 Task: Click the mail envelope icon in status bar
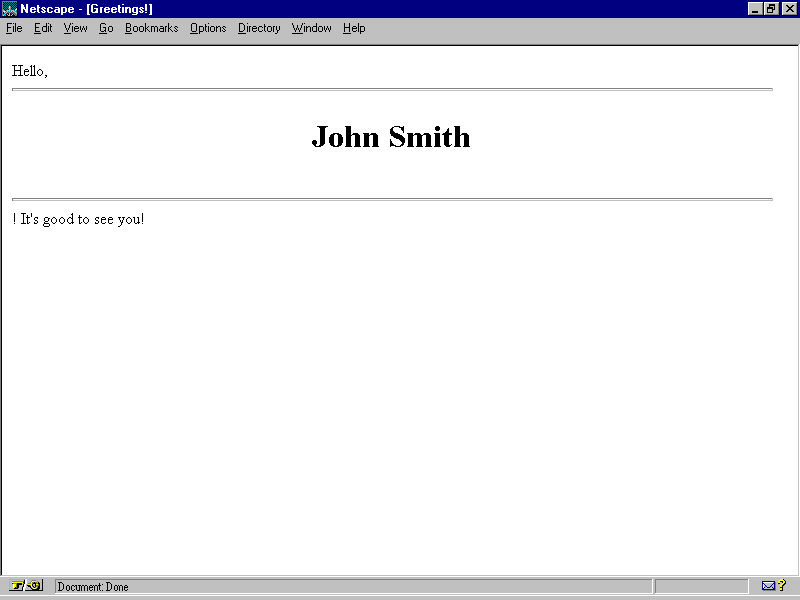(769, 586)
